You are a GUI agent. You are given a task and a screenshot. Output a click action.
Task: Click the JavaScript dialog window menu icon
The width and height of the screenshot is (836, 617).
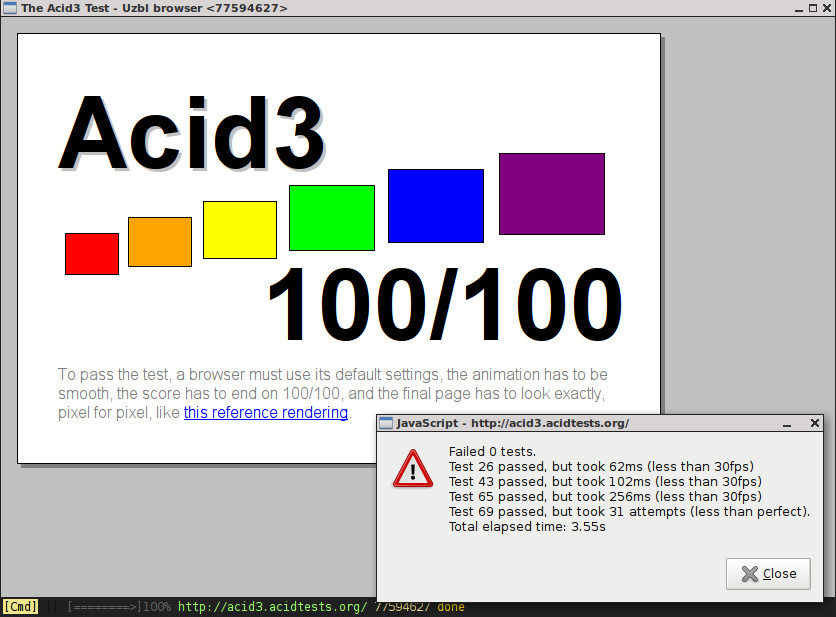tap(385, 423)
